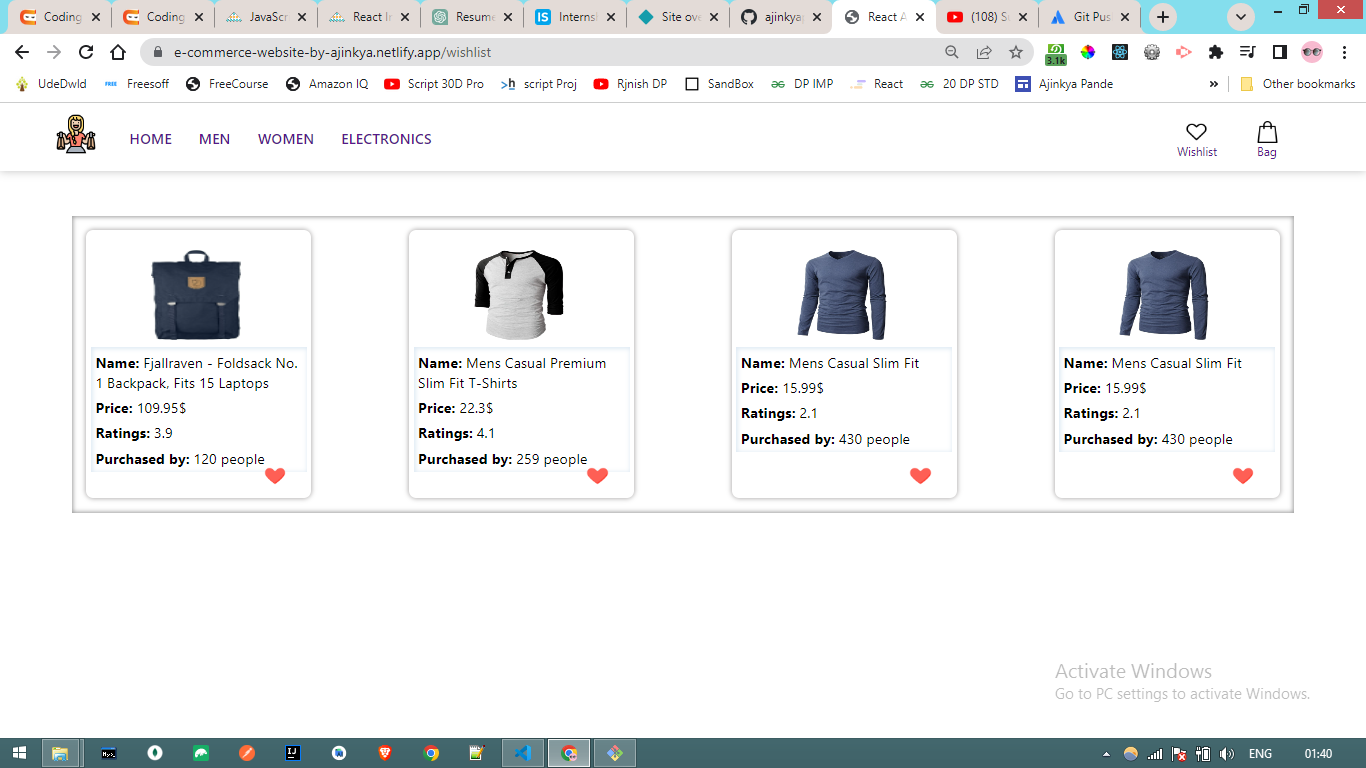Open the hidden bookmarks overflow chevron
Viewport: 1366px width, 768px height.
pos(1213,84)
